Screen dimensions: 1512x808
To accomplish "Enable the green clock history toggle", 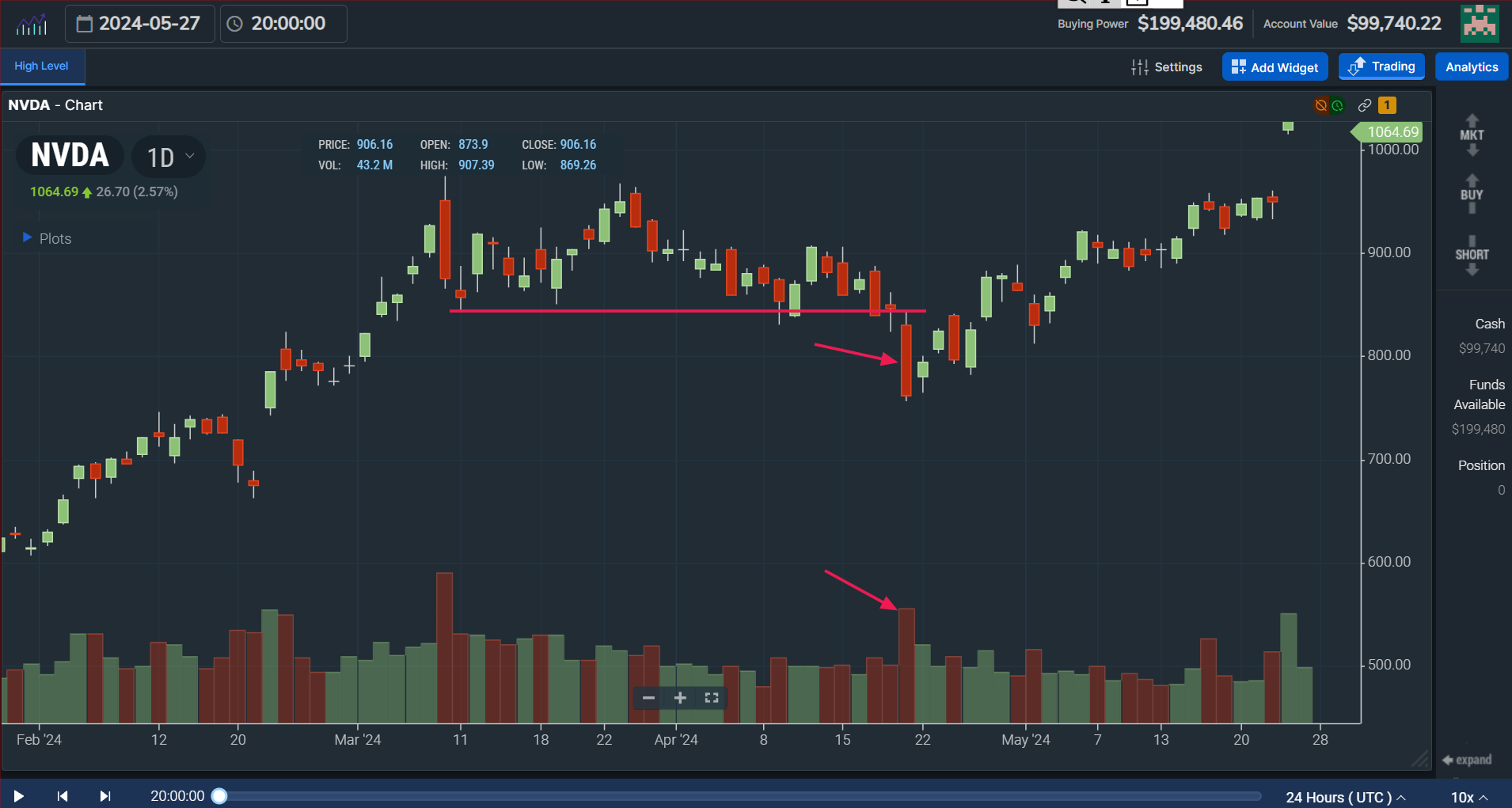I will [x=1337, y=104].
